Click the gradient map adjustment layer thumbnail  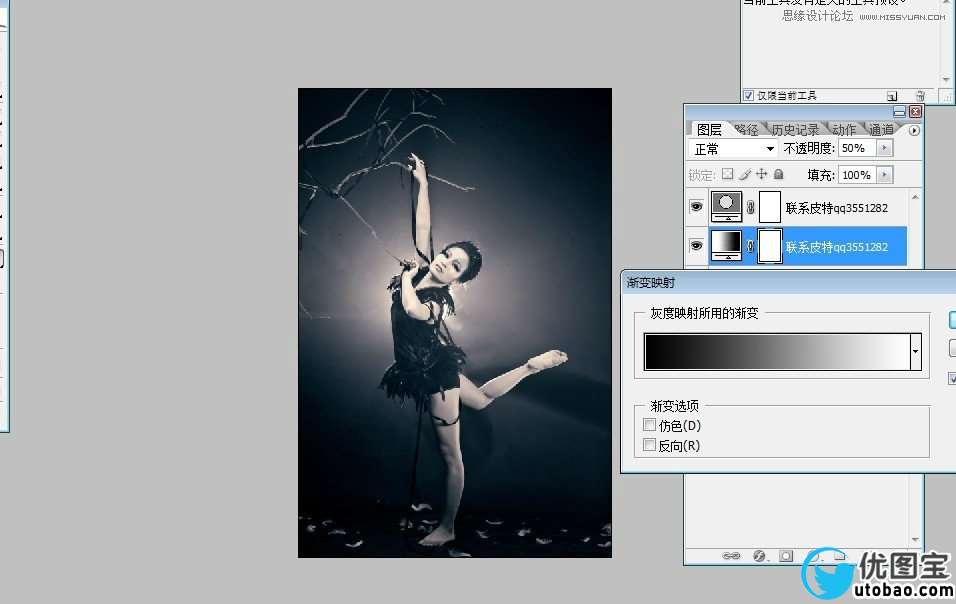pos(727,246)
